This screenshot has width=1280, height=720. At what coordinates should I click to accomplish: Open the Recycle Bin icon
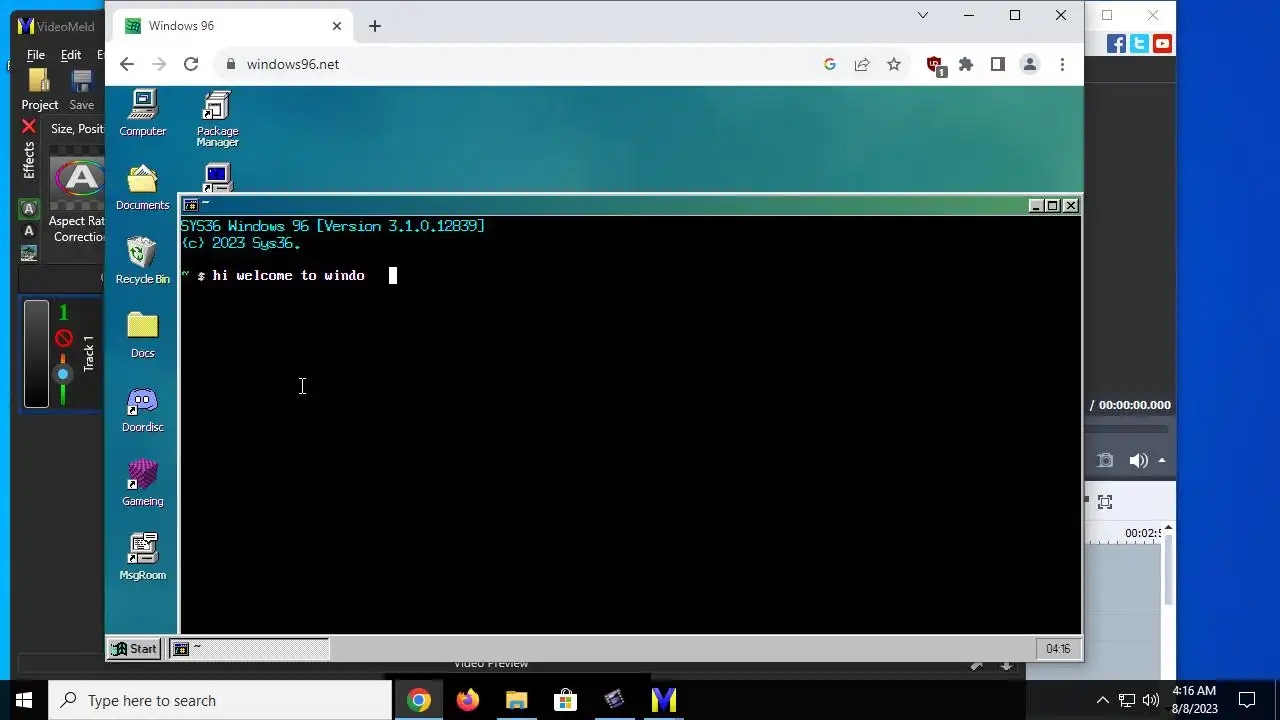[143, 261]
